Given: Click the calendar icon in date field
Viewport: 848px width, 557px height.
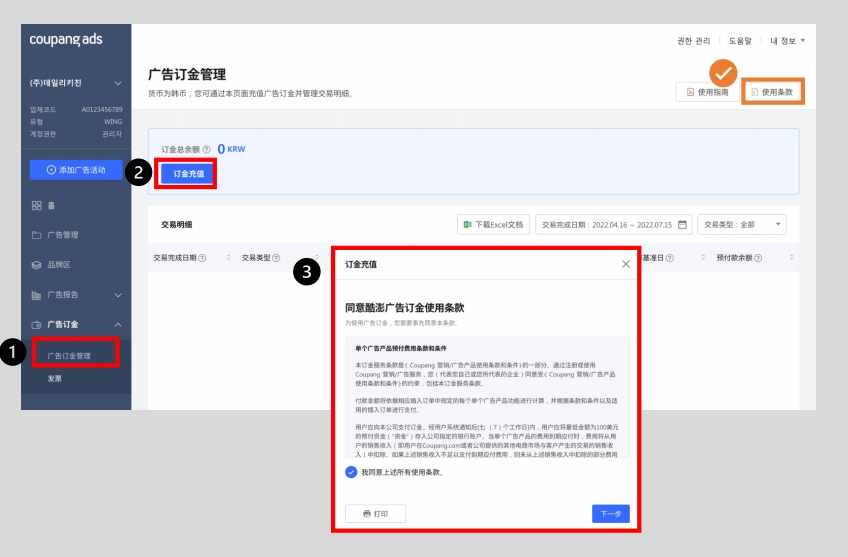Looking at the screenshot, I should click(x=683, y=224).
